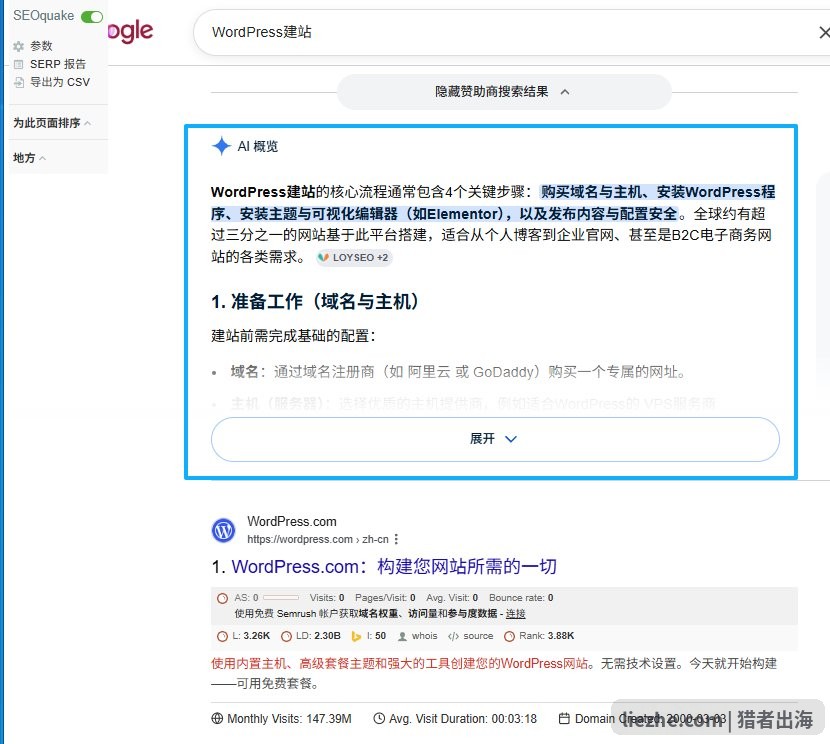Image resolution: width=830 pixels, height=744 pixels.
Task: Click the SERP 报告 list icon
Action: pos(19,65)
